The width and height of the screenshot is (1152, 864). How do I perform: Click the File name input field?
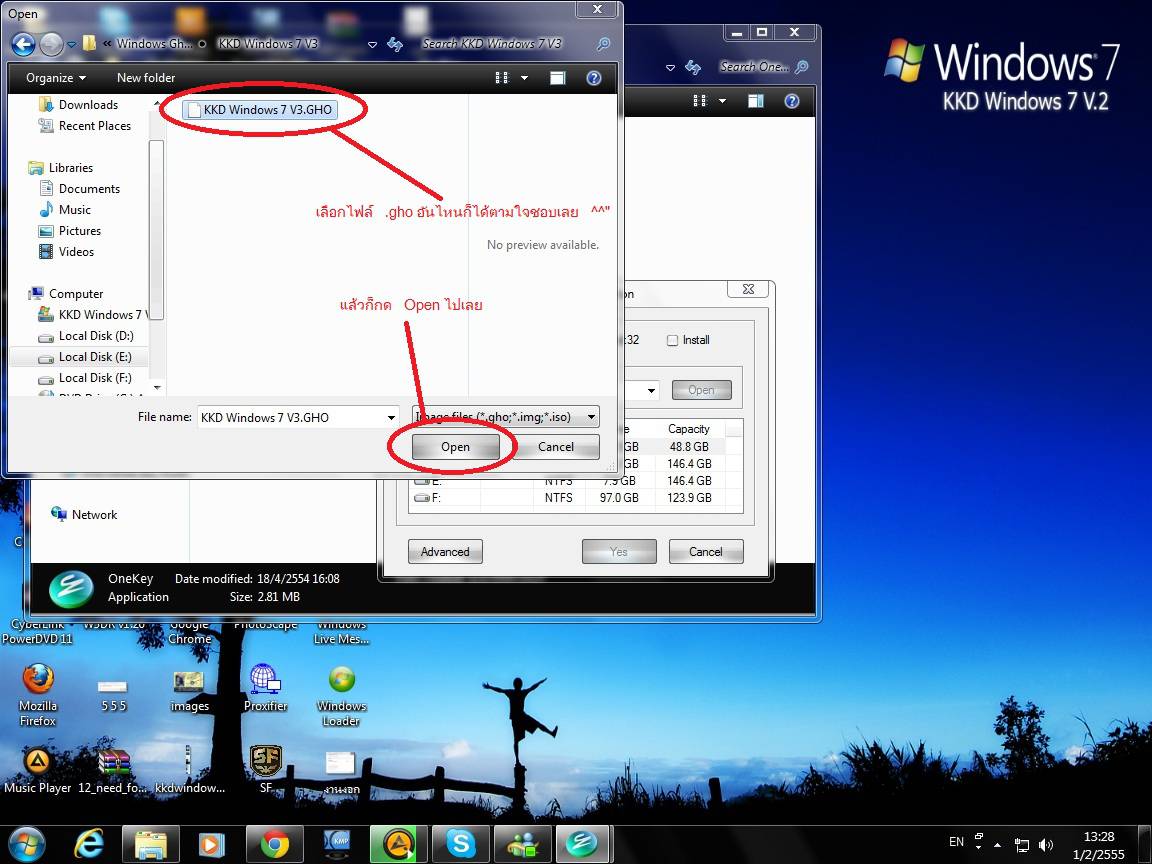(292, 417)
